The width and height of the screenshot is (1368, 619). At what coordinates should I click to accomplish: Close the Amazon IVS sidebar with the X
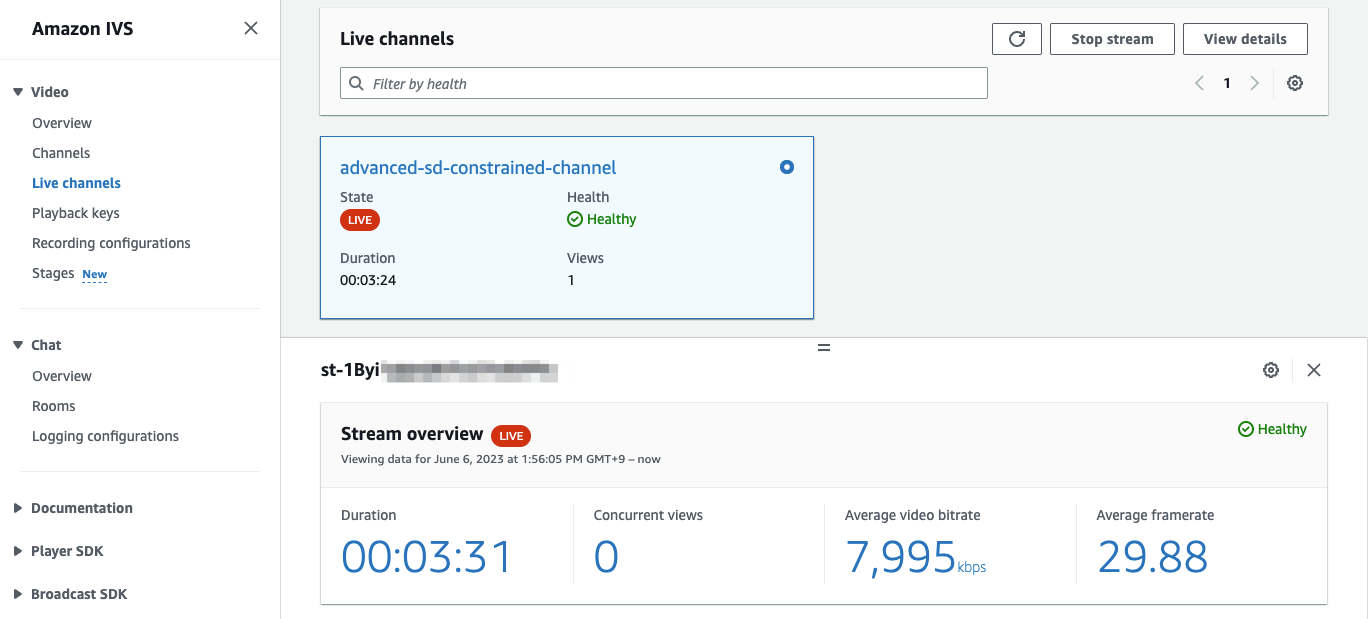(250, 28)
